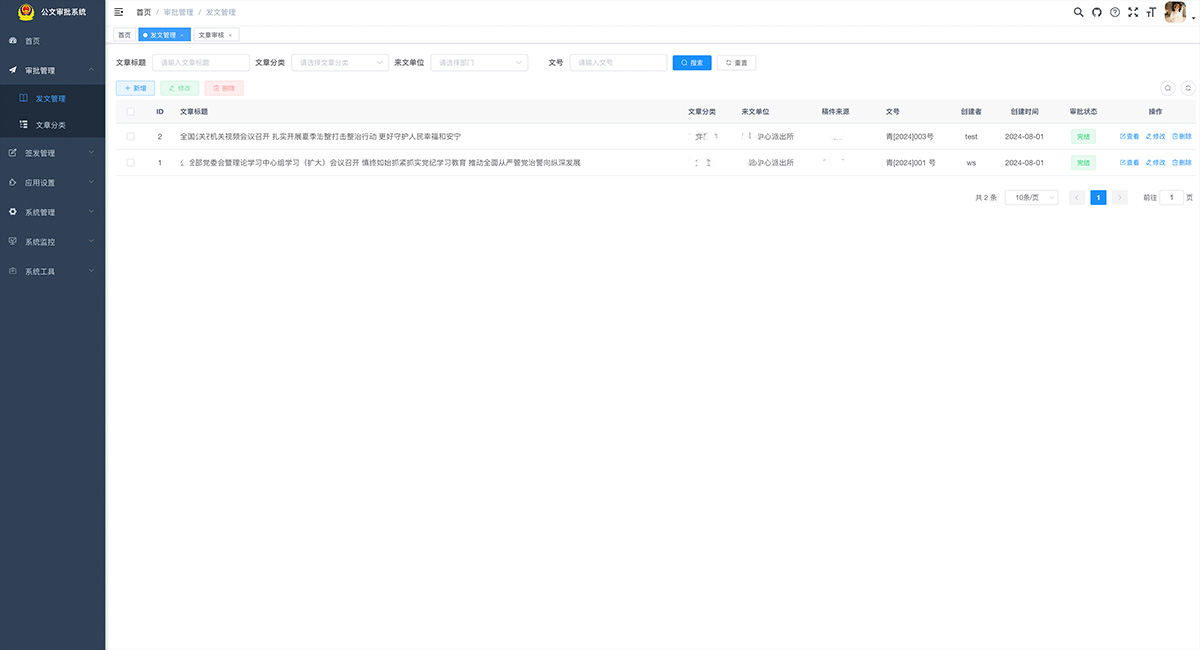The height and width of the screenshot is (650, 1200).
Task: Open 文章分类 in the sidebar menu
Action: (x=50, y=125)
